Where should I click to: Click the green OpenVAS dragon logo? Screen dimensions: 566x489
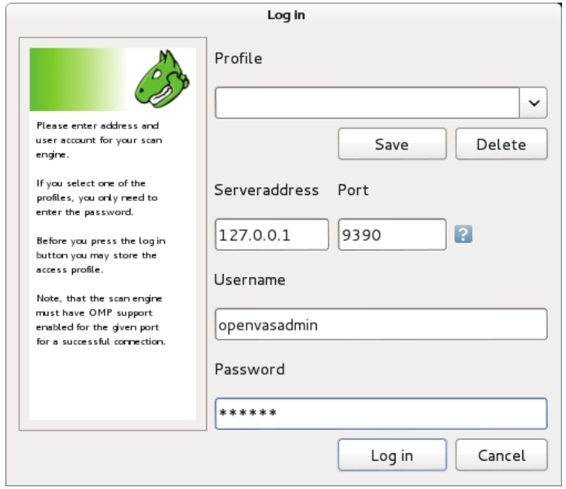[x=162, y=79]
